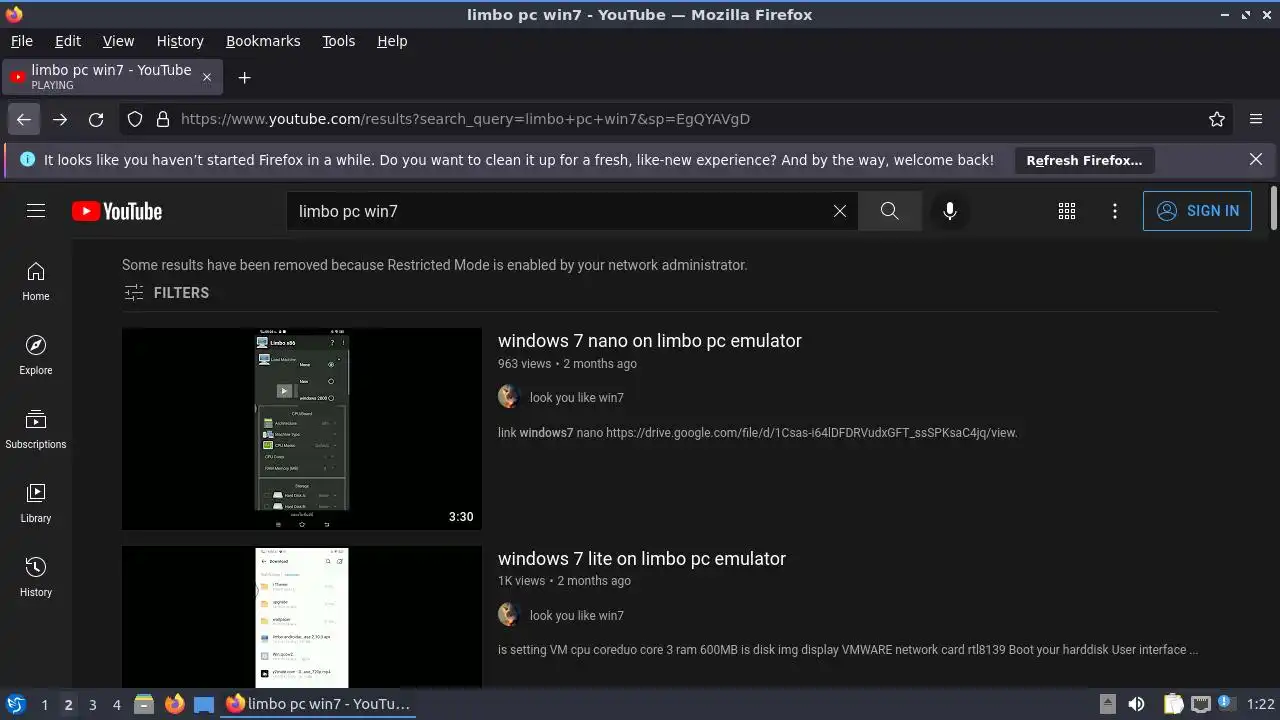Open the look you like win7 channel name, first result
The height and width of the screenshot is (720, 1280).
[577, 398]
